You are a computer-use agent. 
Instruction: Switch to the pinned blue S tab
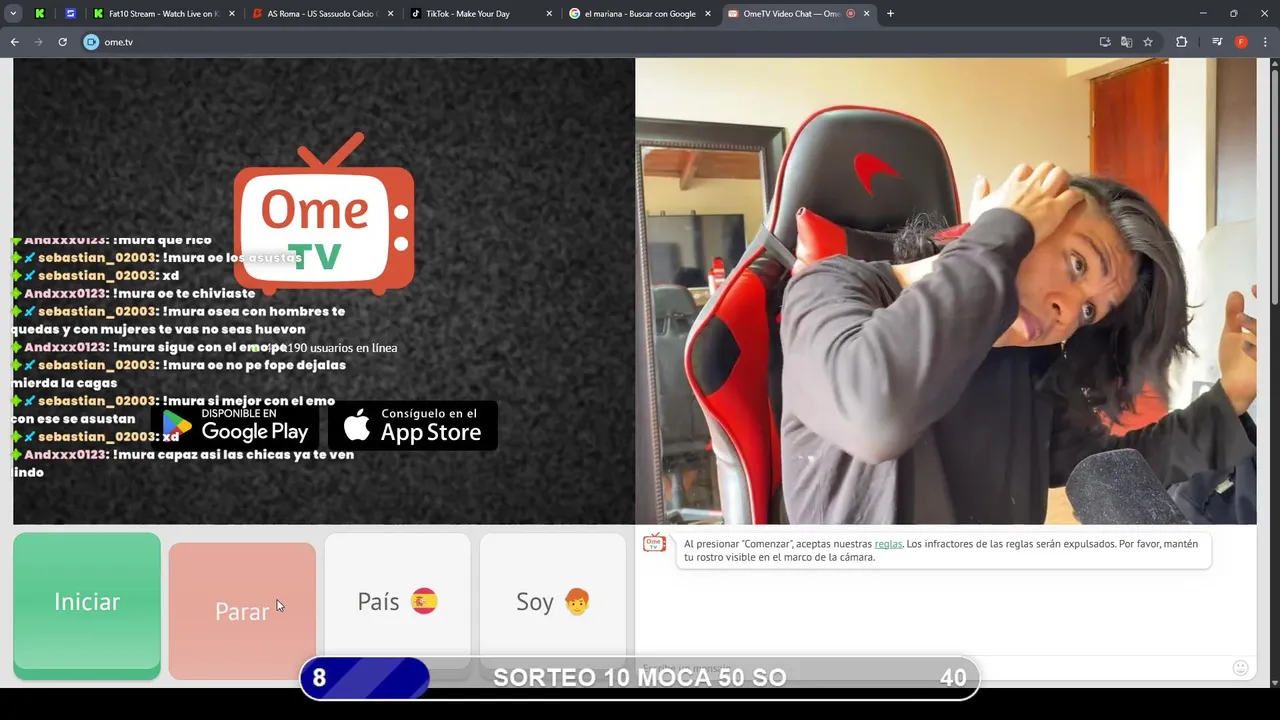point(70,14)
